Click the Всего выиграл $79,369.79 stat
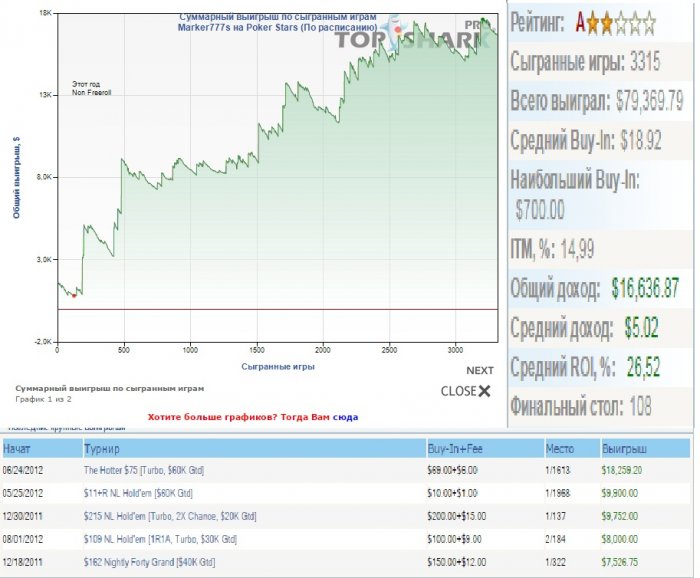The height and width of the screenshot is (578, 700). coord(597,100)
